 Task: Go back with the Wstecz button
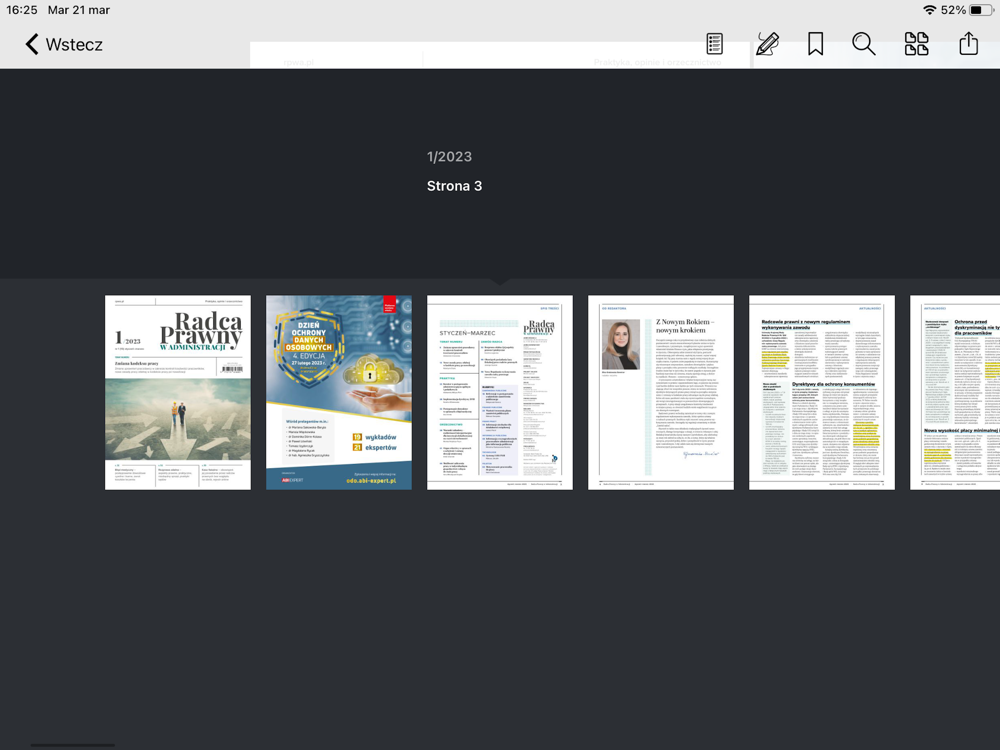point(64,45)
